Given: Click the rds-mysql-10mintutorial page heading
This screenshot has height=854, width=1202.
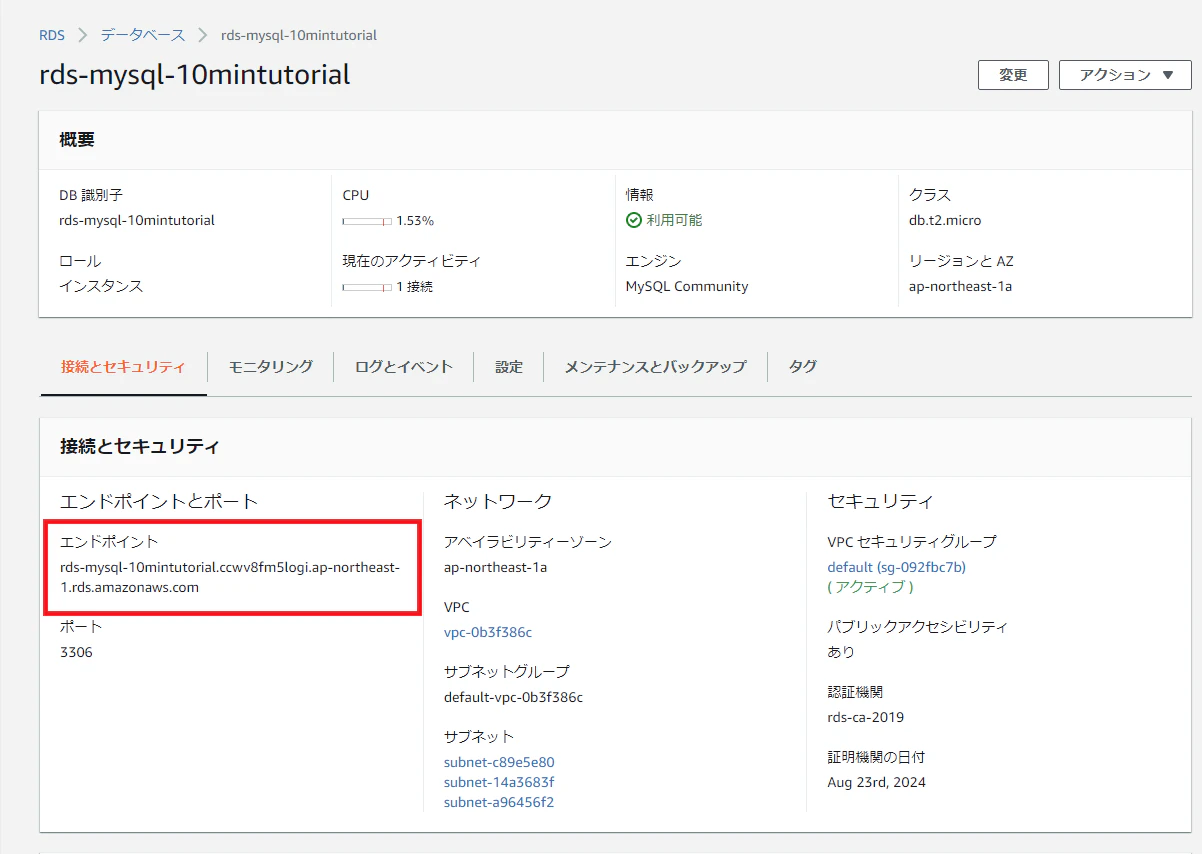Looking at the screenshot, I should (195, 75).
